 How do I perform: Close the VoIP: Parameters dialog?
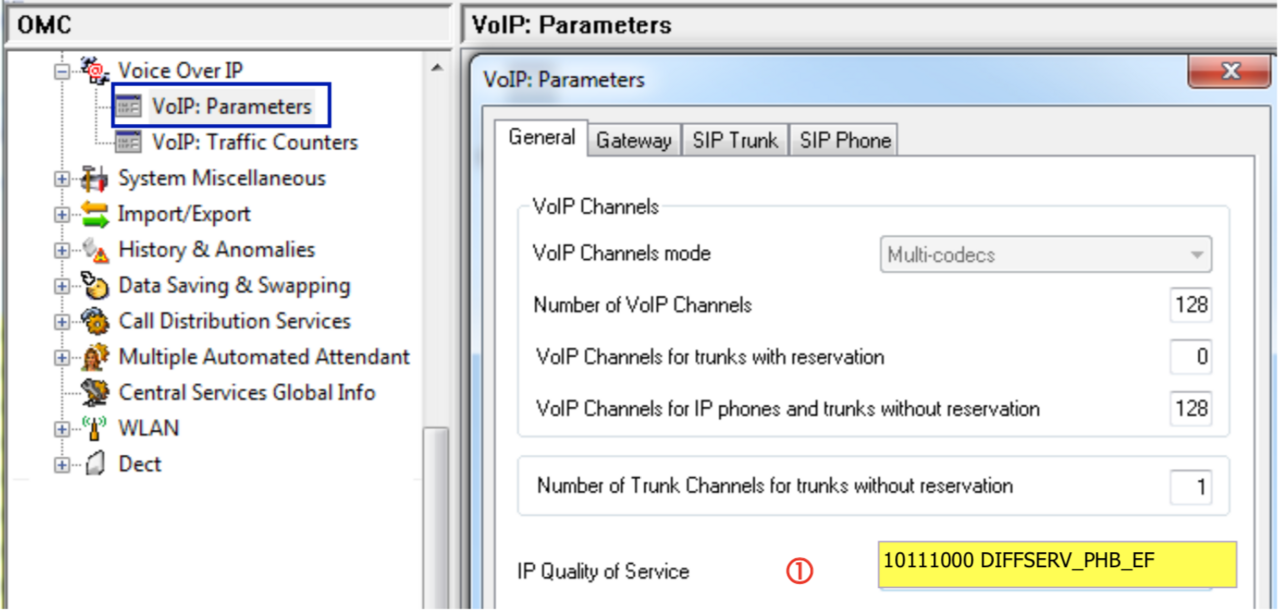coord(1229,72)
